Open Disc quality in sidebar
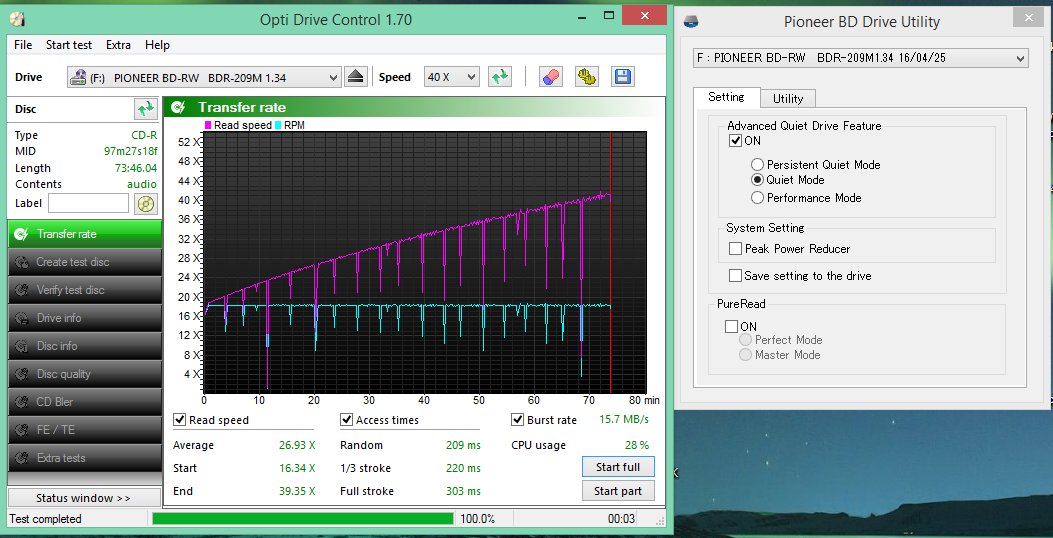 (85, 374)
